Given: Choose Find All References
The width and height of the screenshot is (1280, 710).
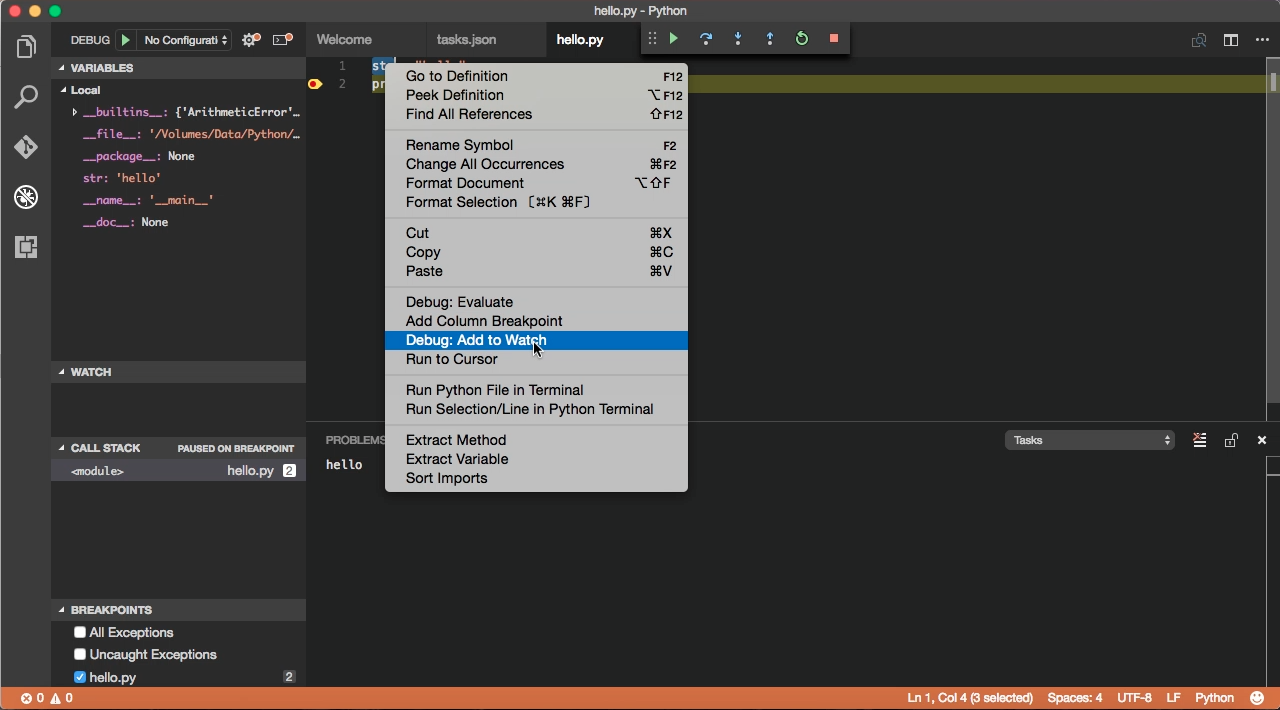Looking at the screenshot, I should (x=536, y=114).
